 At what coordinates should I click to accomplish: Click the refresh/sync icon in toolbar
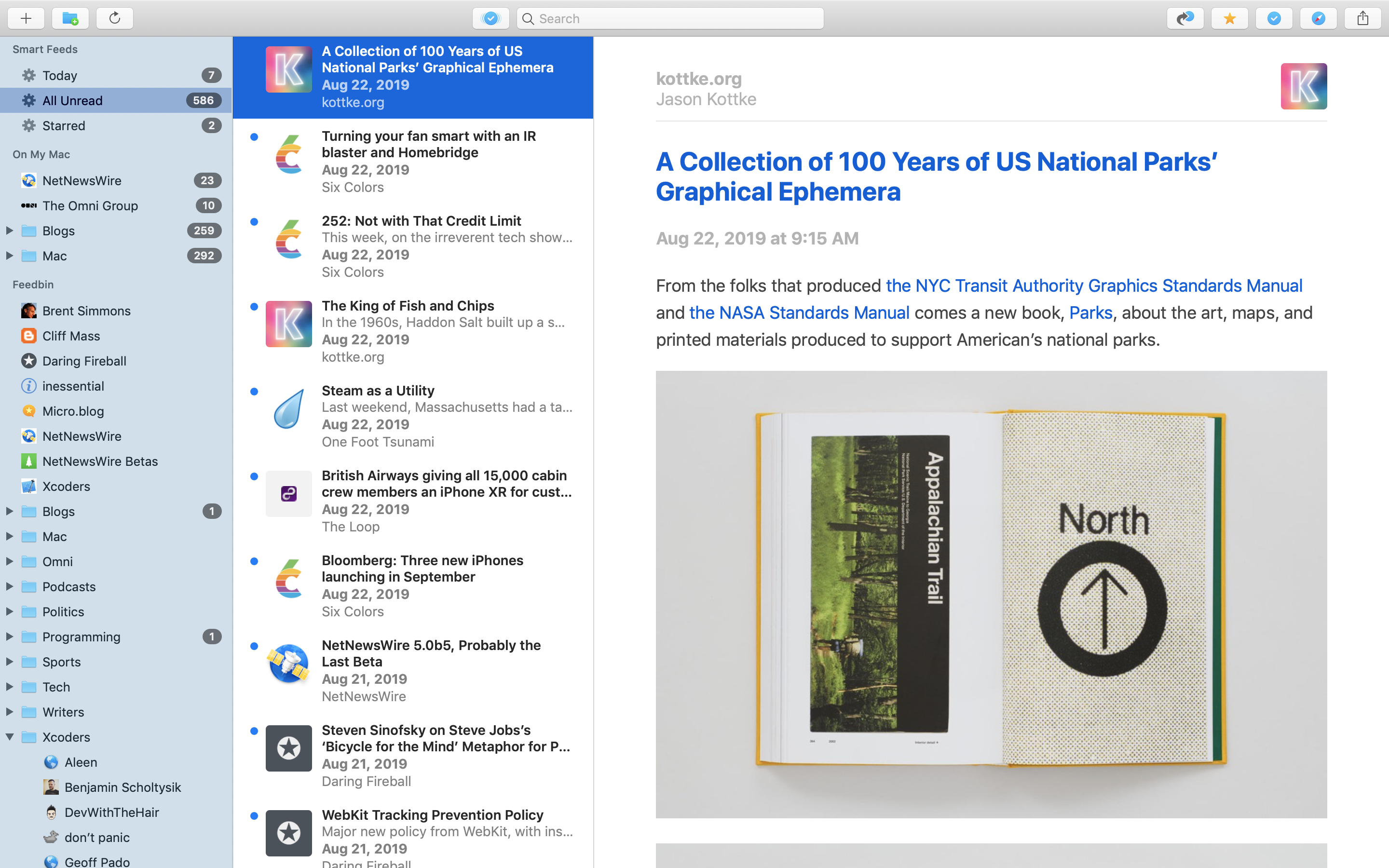click(x=113, y=18)
